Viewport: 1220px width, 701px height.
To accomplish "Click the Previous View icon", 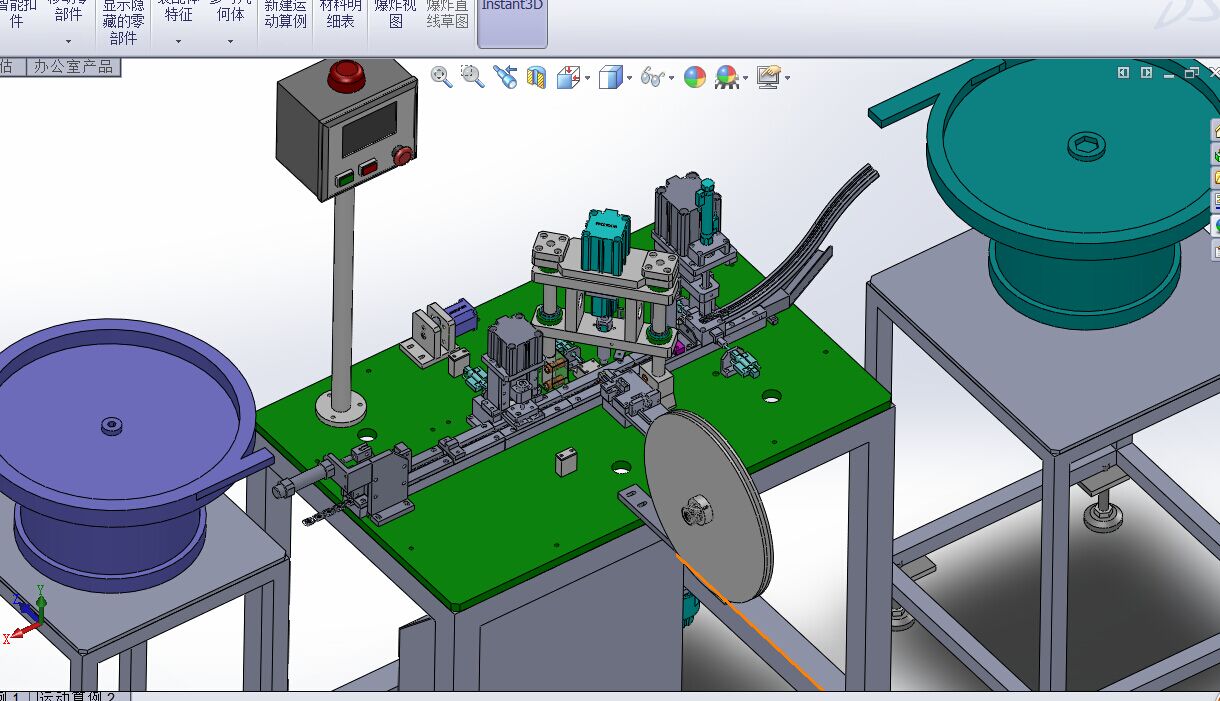I will point(505,77).
